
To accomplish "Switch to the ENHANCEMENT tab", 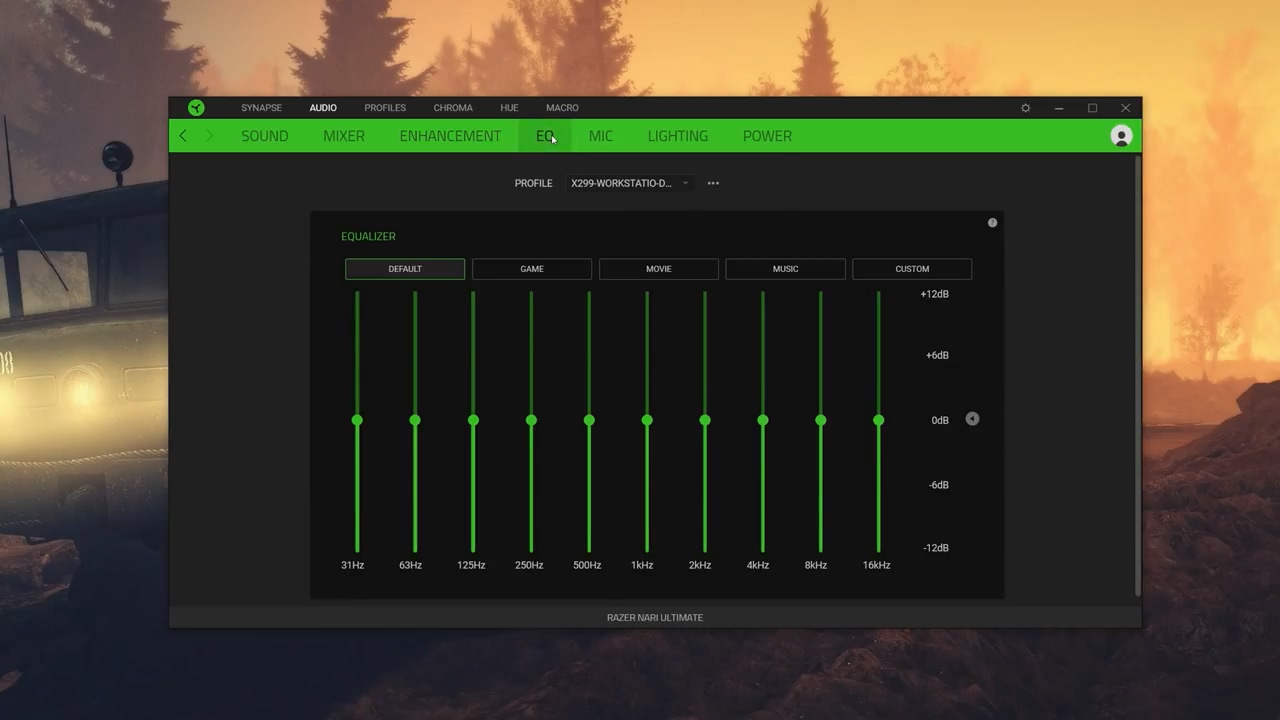I will (450, 136).
